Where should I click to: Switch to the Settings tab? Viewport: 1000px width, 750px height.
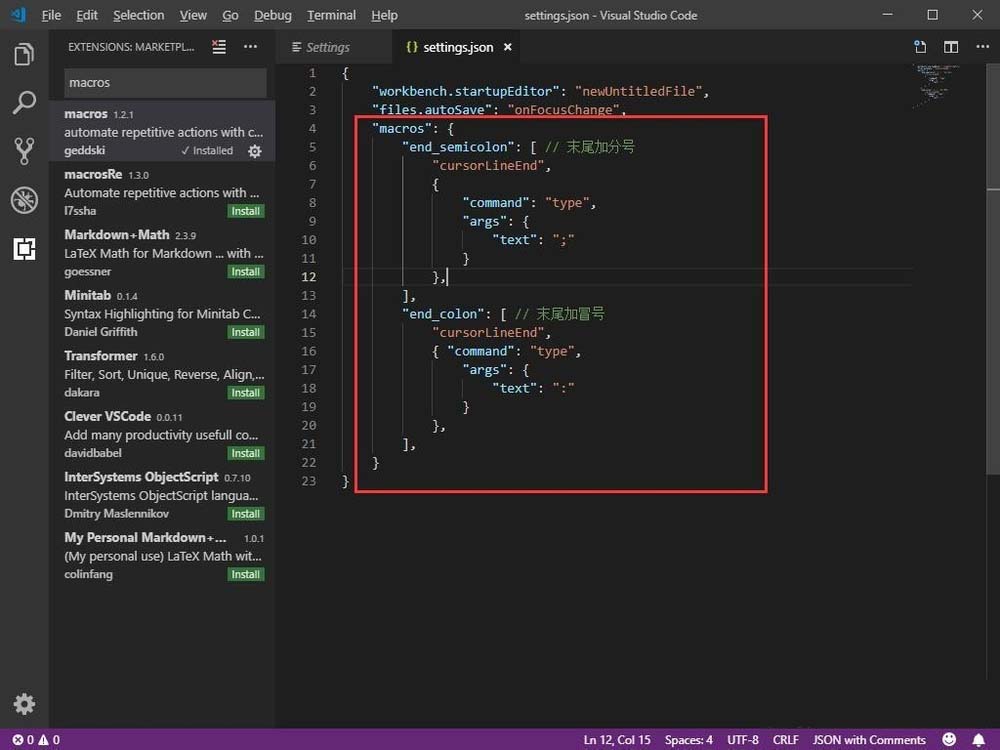point(327,46)
